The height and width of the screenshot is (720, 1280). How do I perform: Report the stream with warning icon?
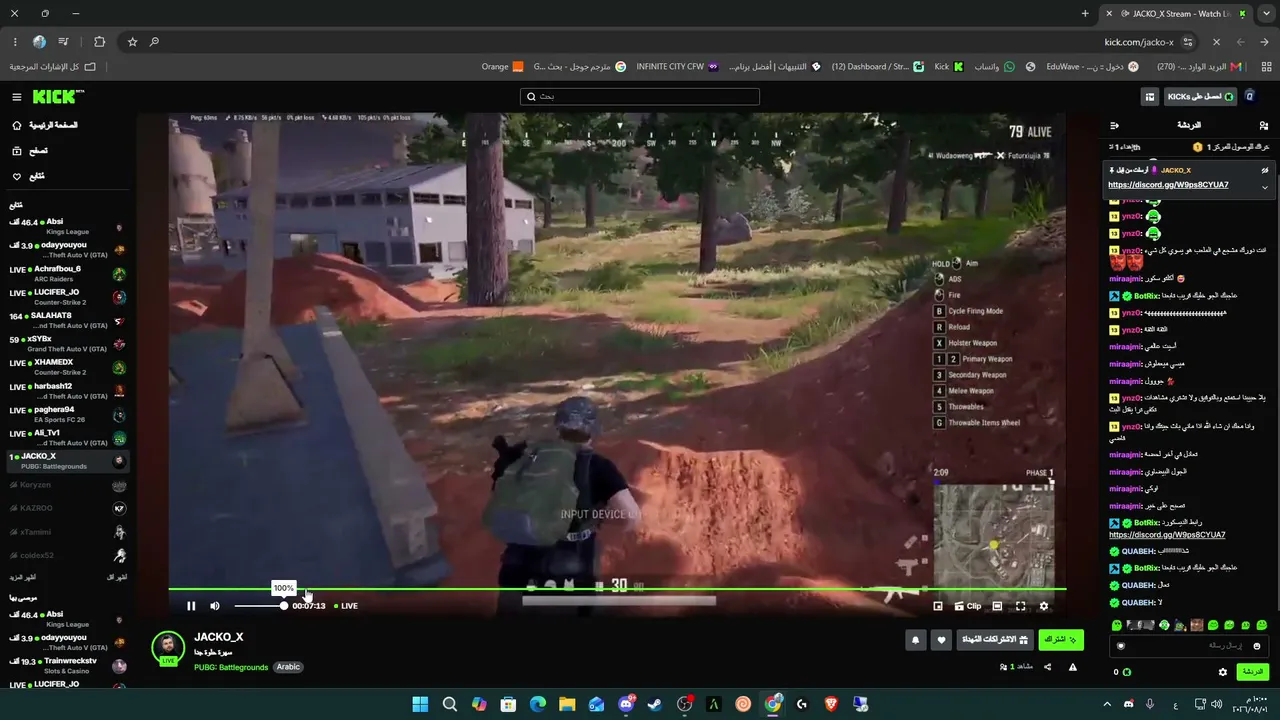click(x=1073, y=667)
